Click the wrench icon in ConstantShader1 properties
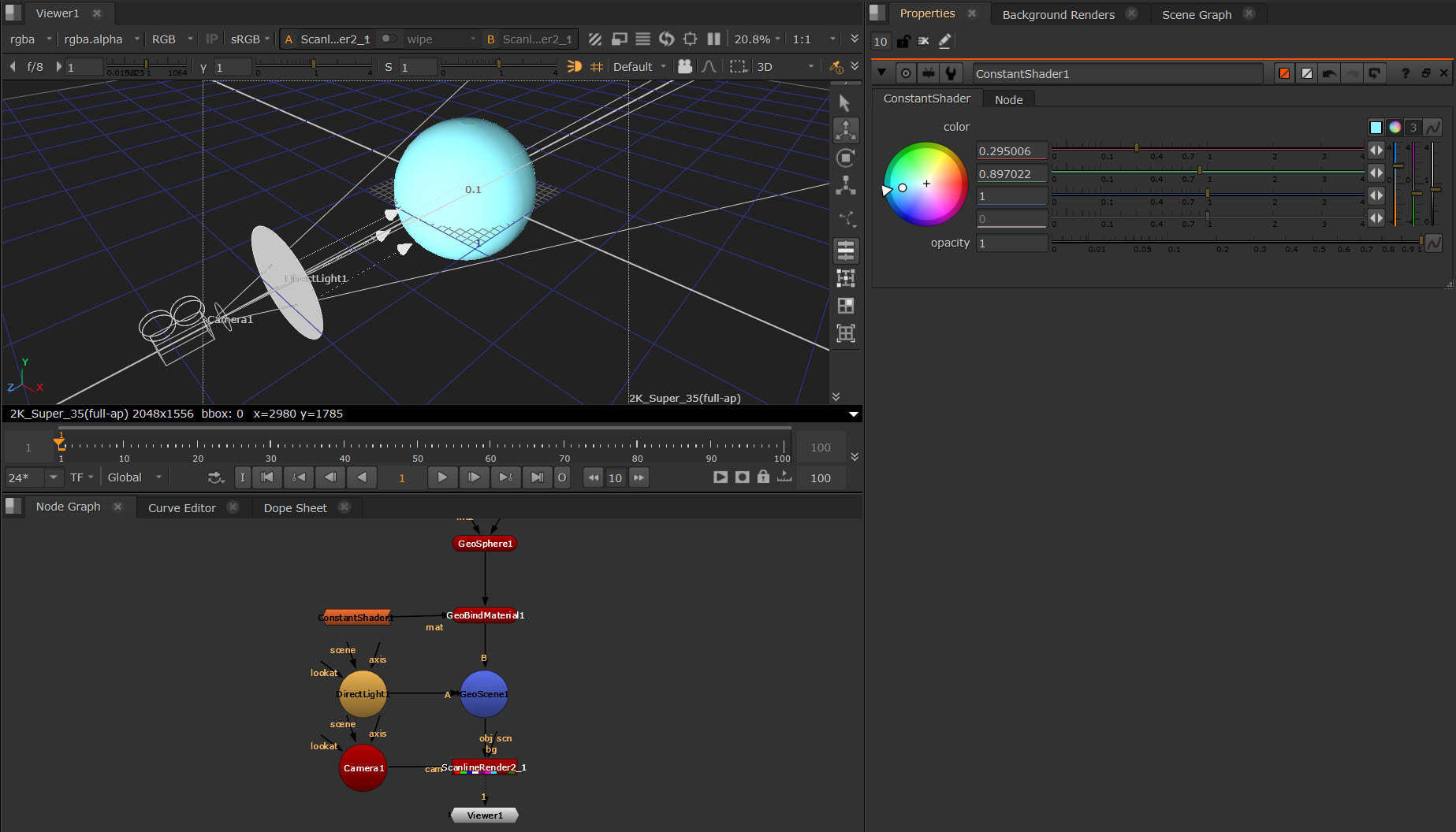Viewport: 1456px width, 832px height. pos(951,73)
